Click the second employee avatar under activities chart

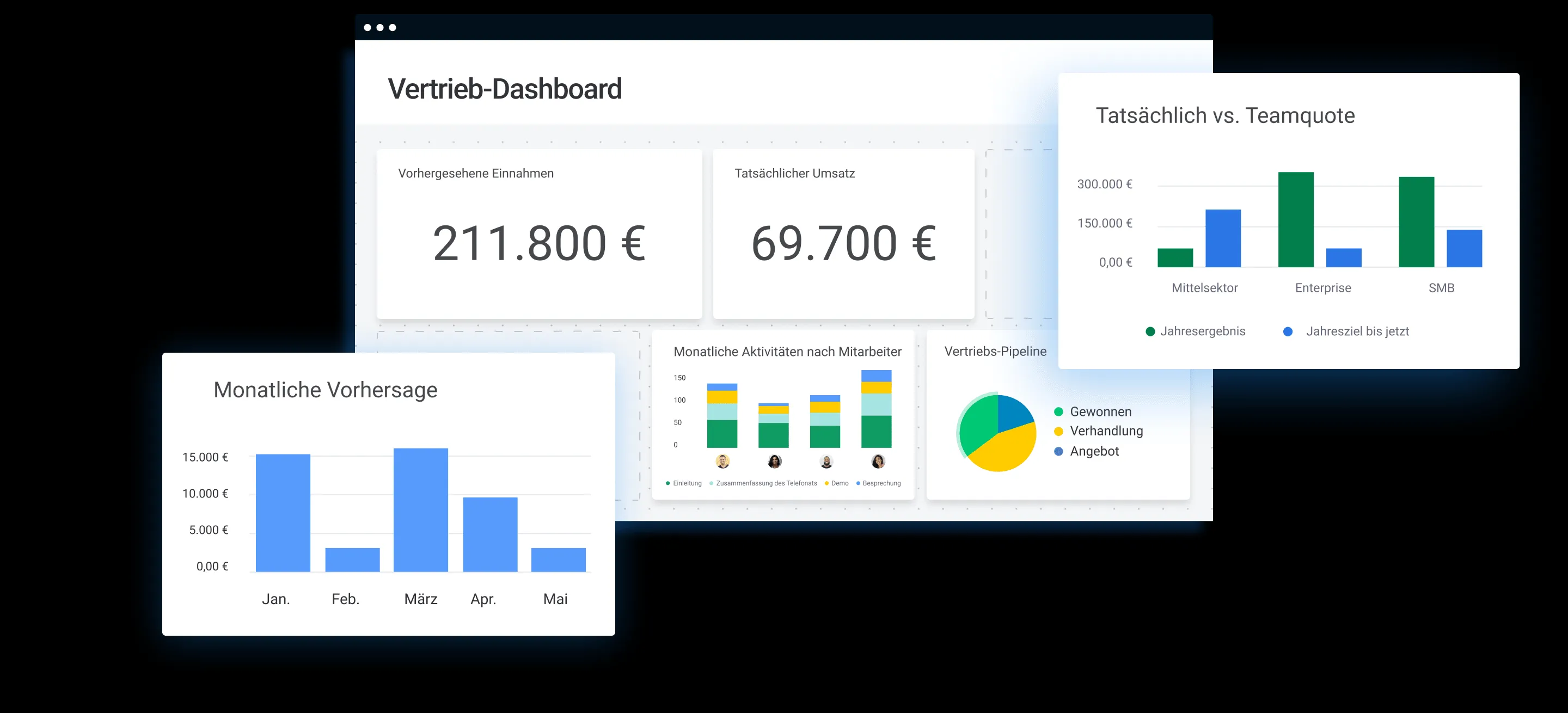click(774, 461)
